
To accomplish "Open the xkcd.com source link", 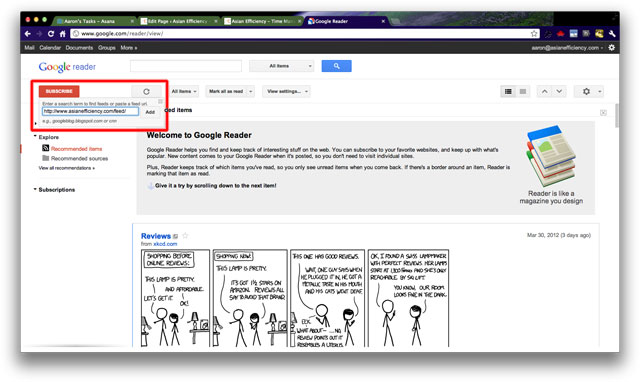I will tap(165, 244).
